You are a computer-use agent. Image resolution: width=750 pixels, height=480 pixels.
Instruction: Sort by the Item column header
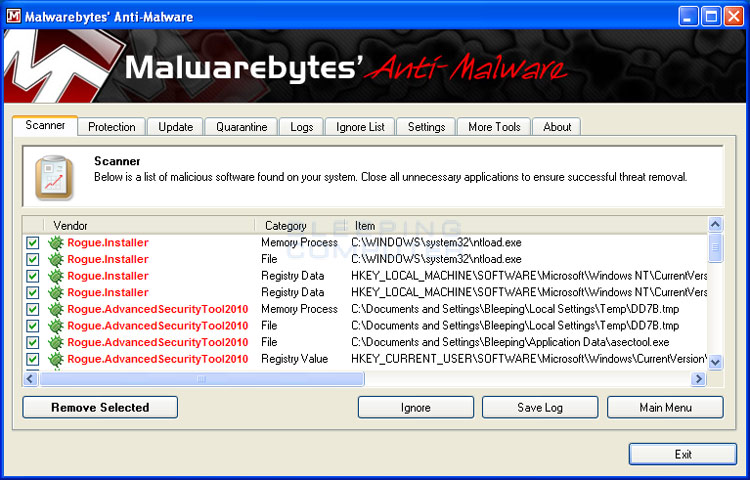(526, 226)
